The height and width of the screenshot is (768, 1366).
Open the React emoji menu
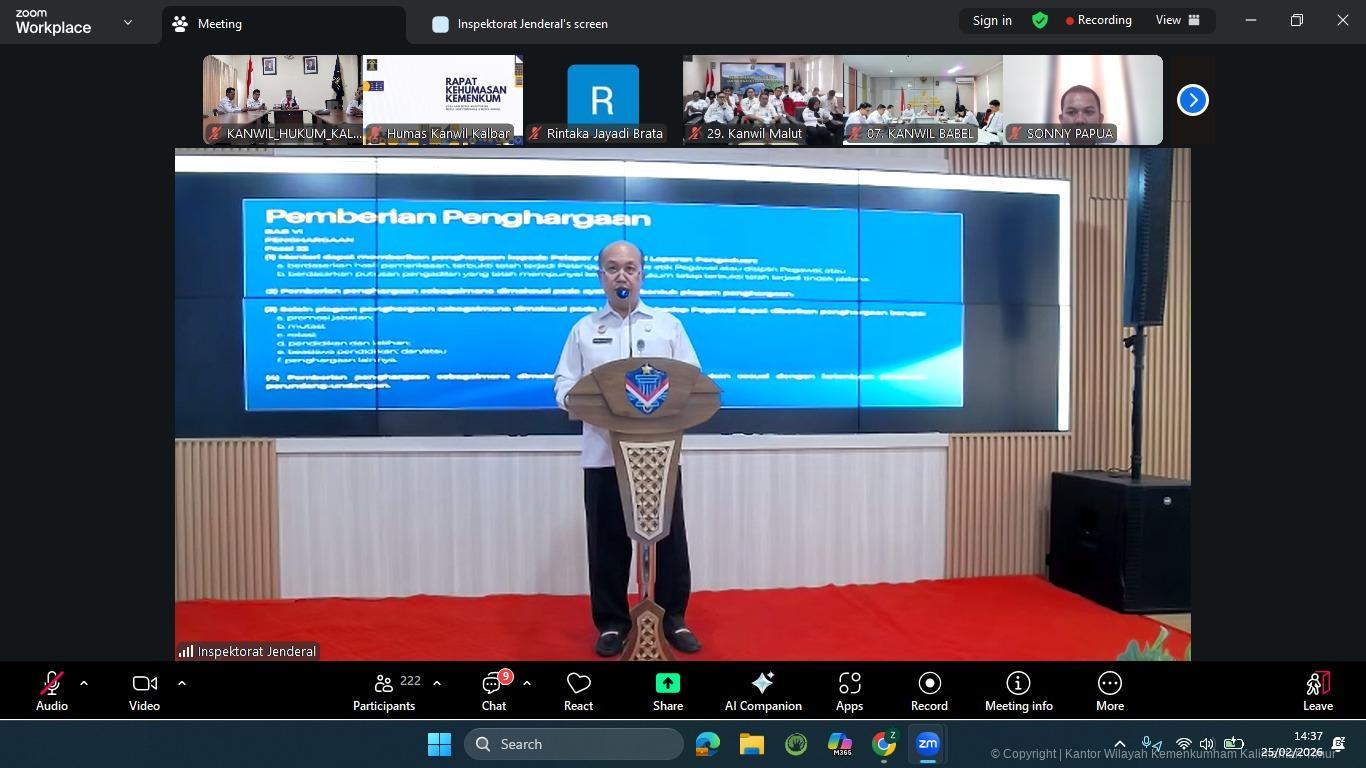coord(578,691)
